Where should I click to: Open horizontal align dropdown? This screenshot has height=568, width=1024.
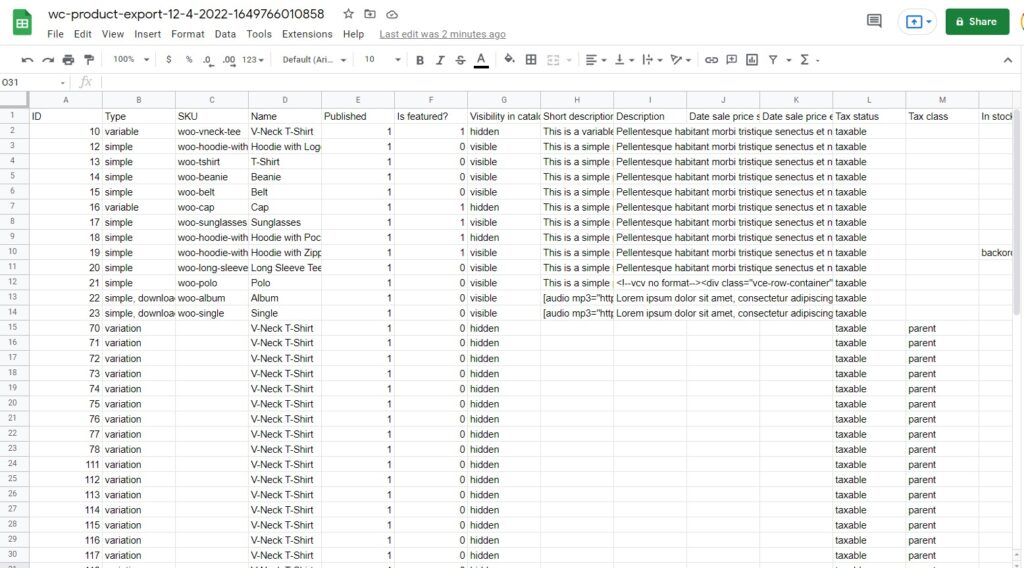(596, 60)
